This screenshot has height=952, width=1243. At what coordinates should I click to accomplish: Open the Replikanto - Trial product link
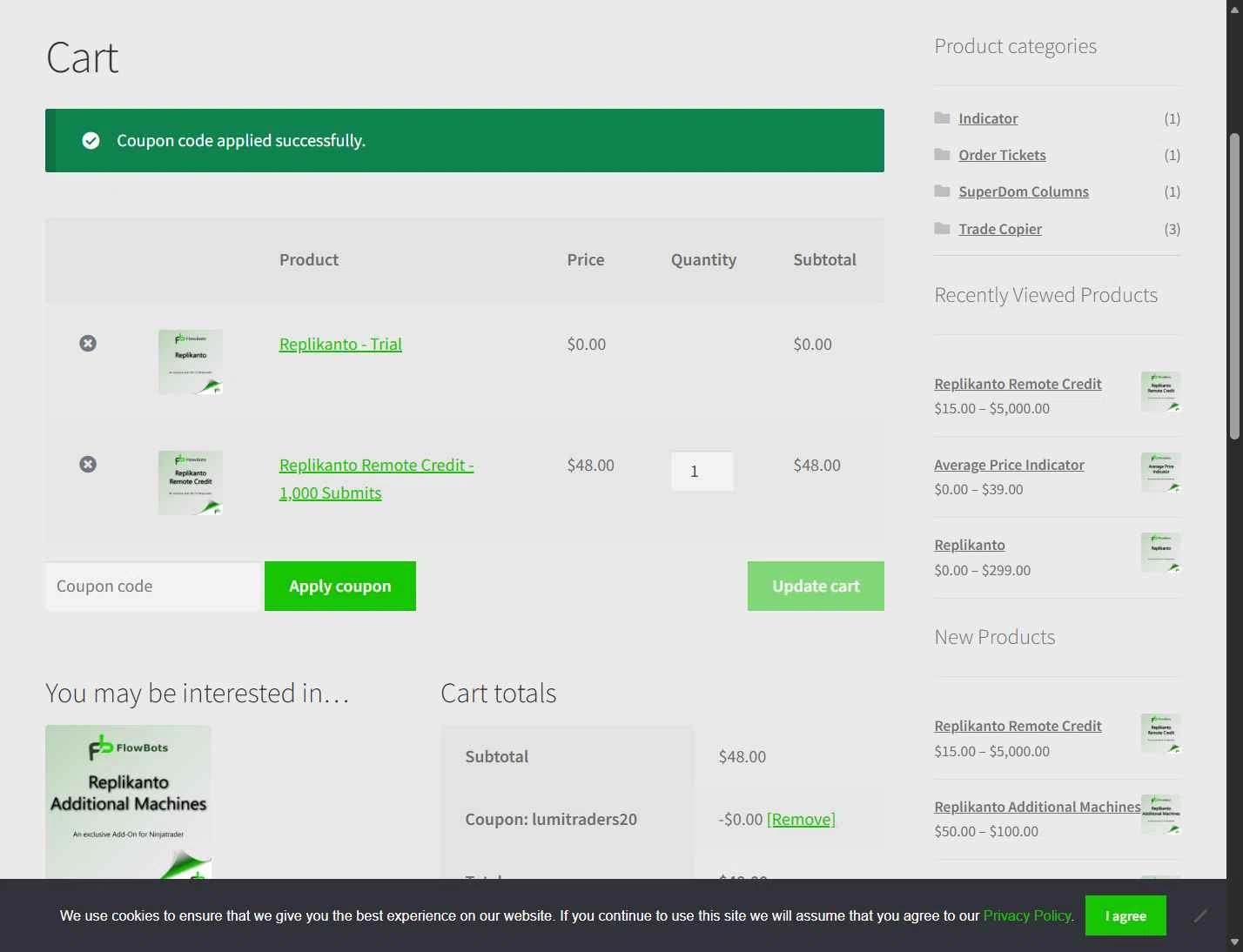click(x=340, y=344)
